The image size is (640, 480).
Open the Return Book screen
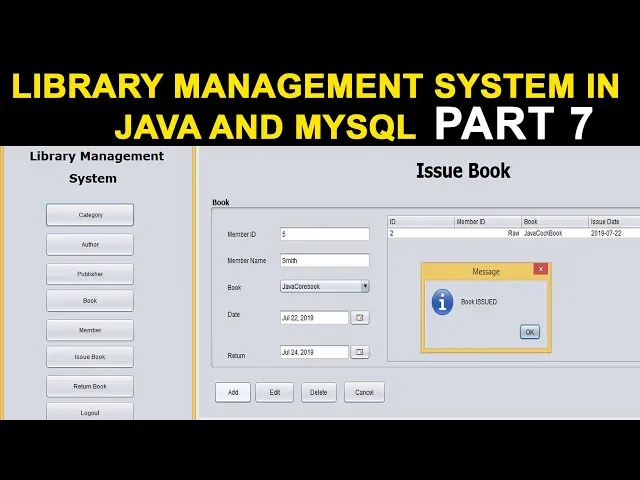point(90,386)
